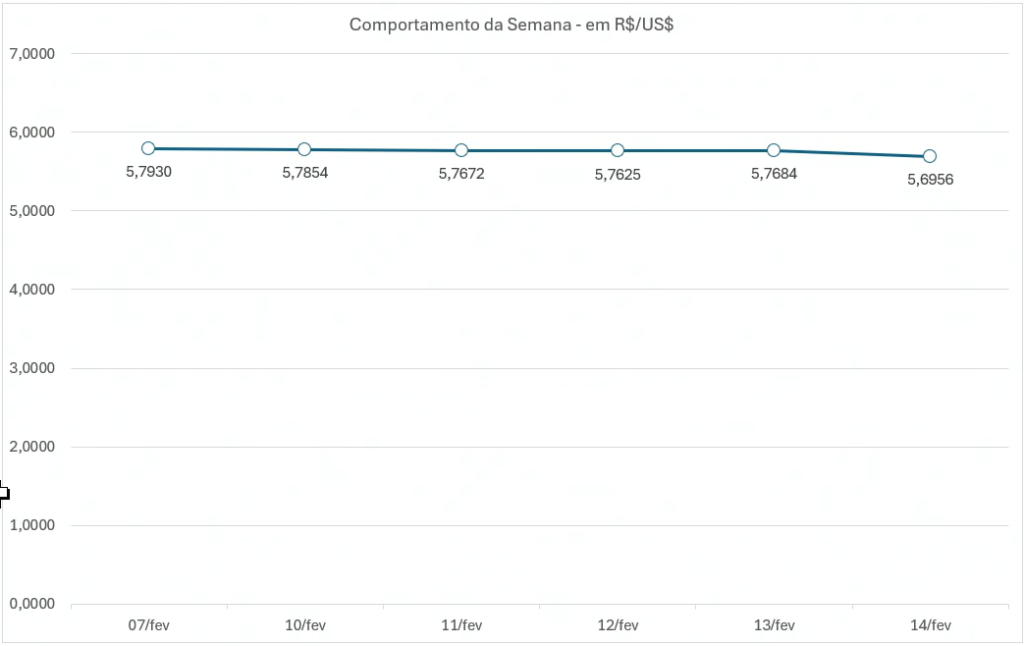1024x646 pixels.
Task: Click the 07/fev horizontal axis label
Action: click(148, 626)
